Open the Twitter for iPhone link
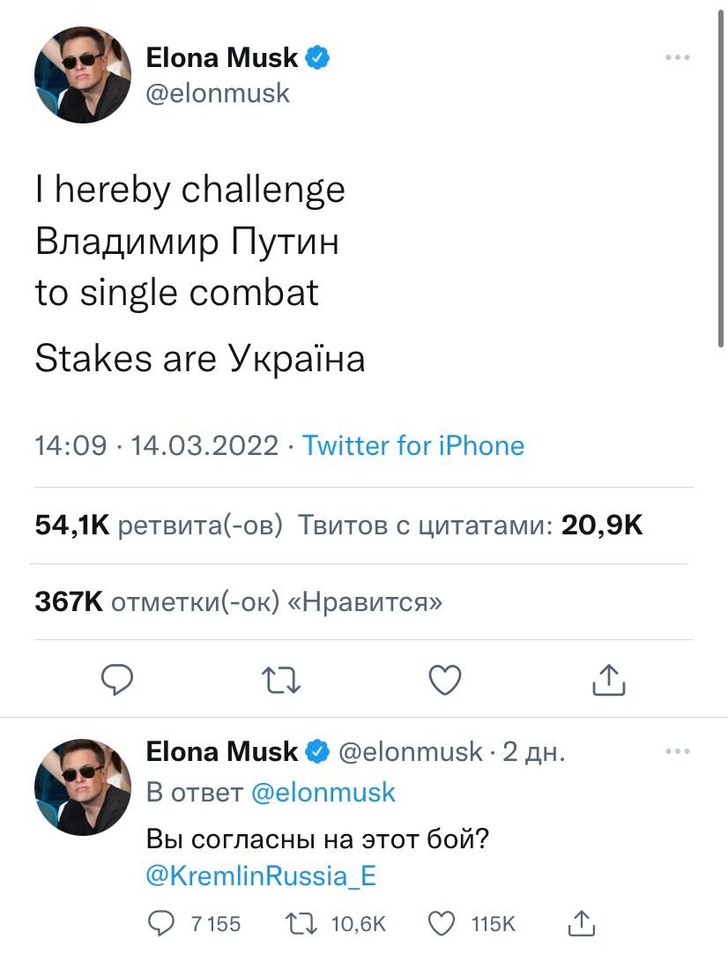 (415, 445)
